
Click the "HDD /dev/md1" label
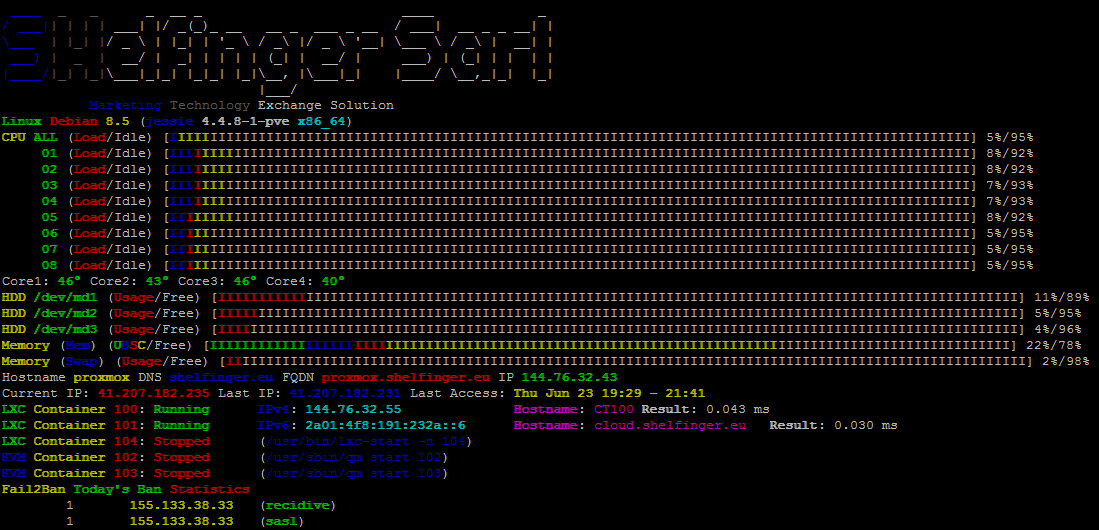tap(50, 297)
